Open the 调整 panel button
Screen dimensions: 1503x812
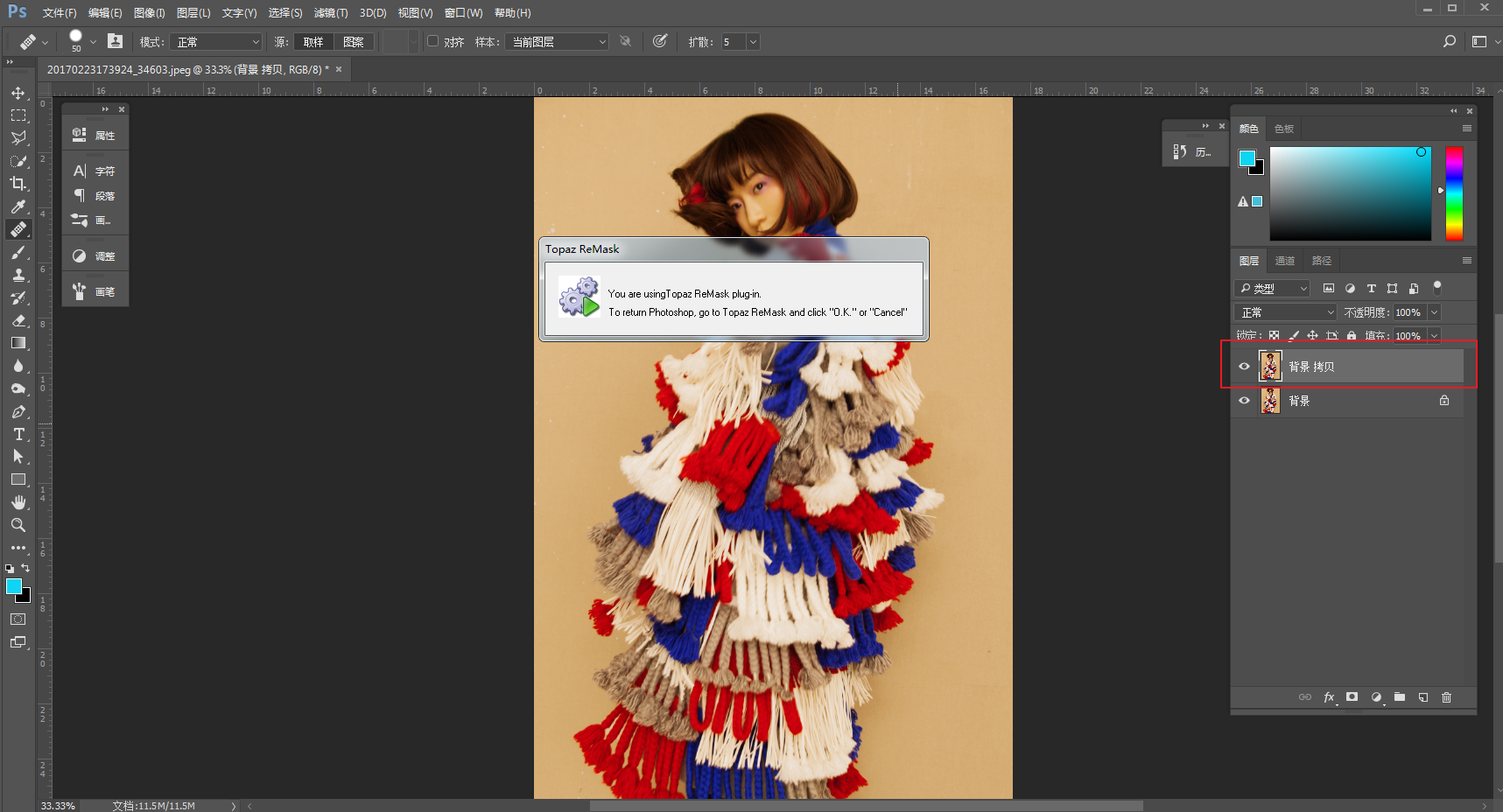point(95,256)
